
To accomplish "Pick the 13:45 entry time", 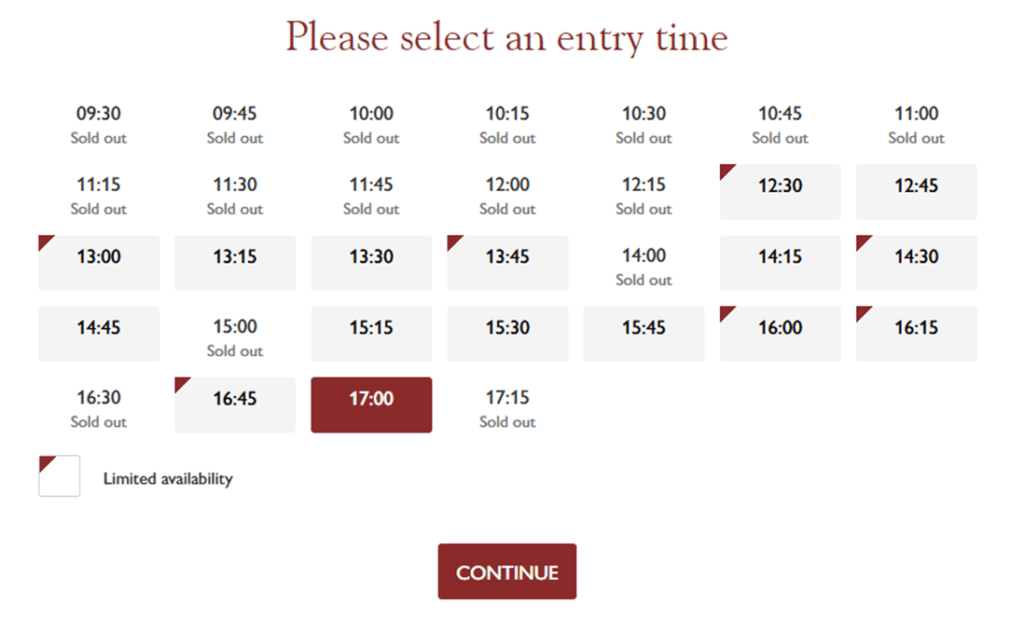I will 507,263.
